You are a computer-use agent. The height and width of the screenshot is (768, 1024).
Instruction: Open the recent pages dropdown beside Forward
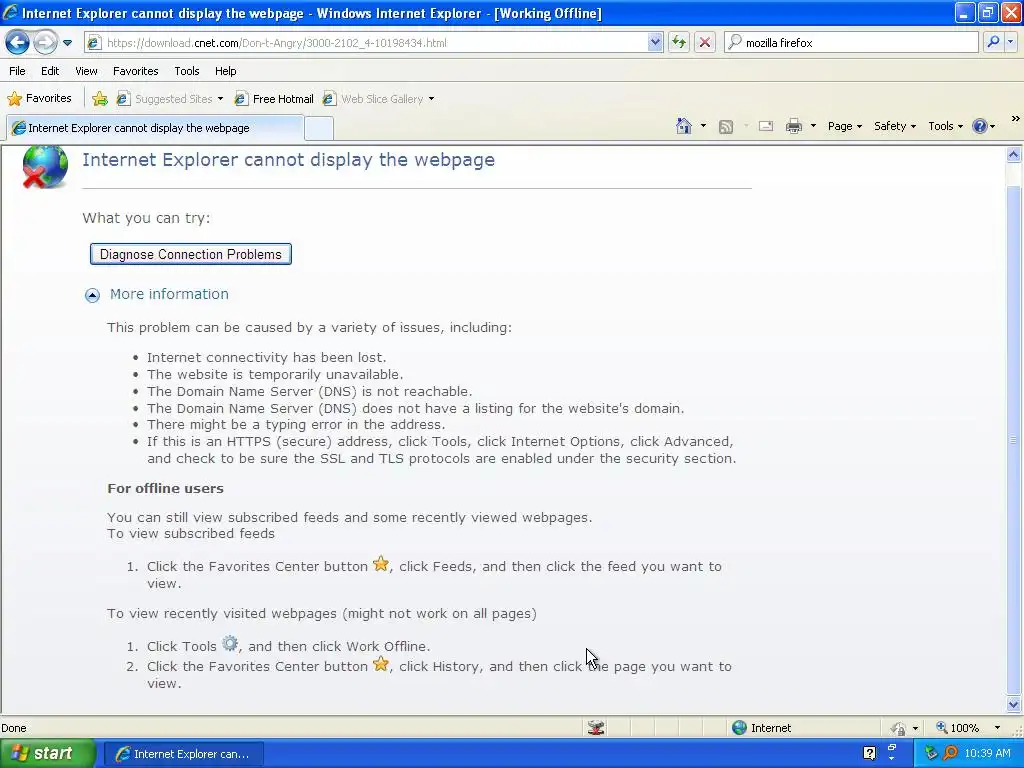coord(67,43)
